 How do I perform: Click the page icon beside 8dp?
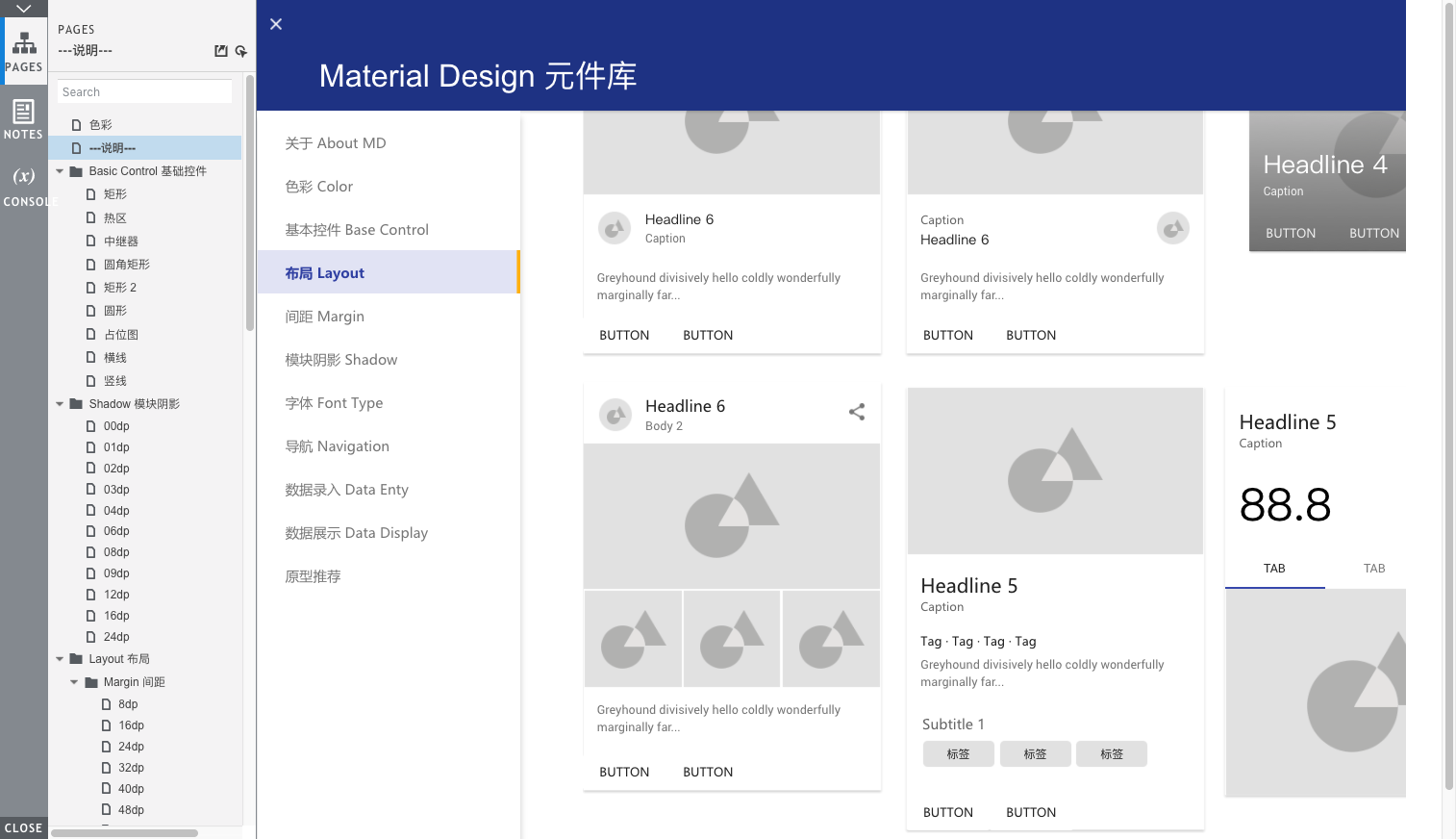point(107,704)
